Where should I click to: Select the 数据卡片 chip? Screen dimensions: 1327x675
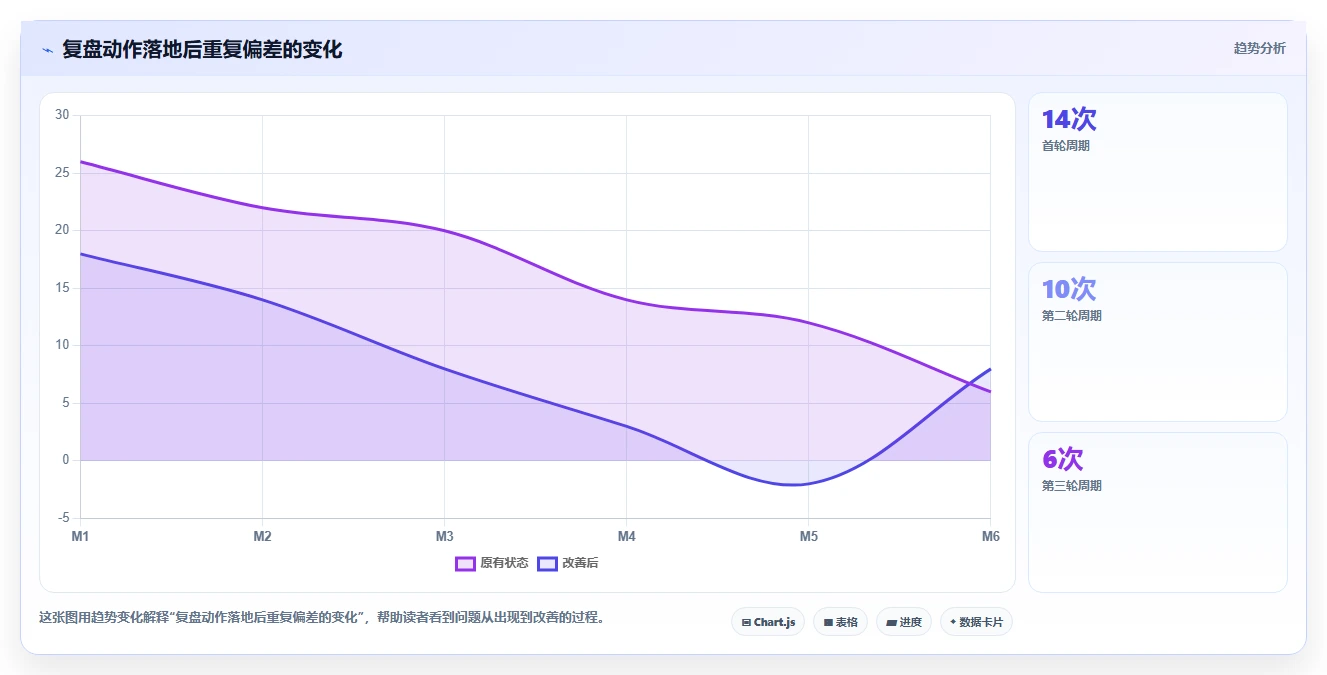pyautogui.click(x=977, y=622)
